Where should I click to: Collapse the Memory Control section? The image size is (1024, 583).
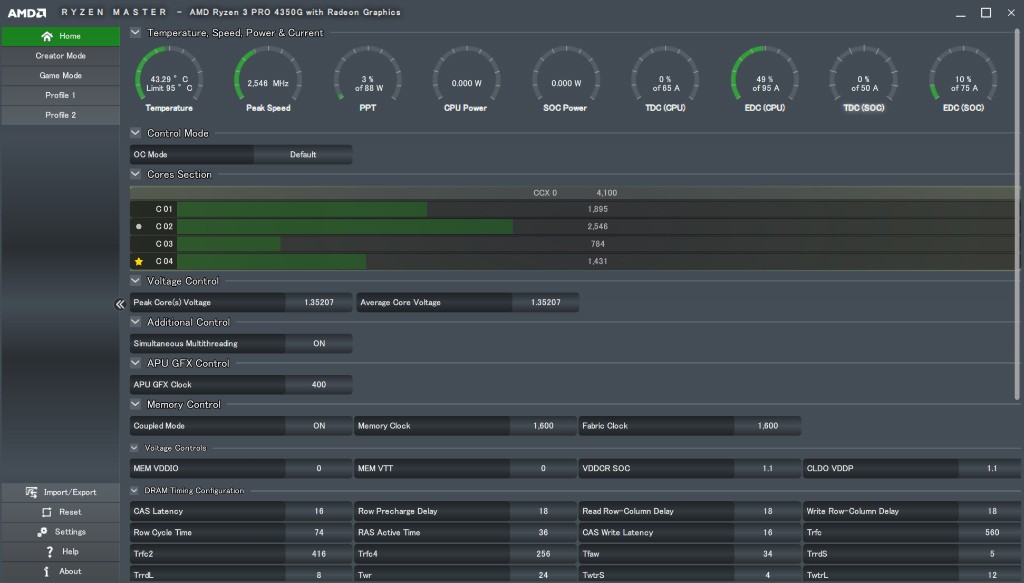click(x=136, y=404)
